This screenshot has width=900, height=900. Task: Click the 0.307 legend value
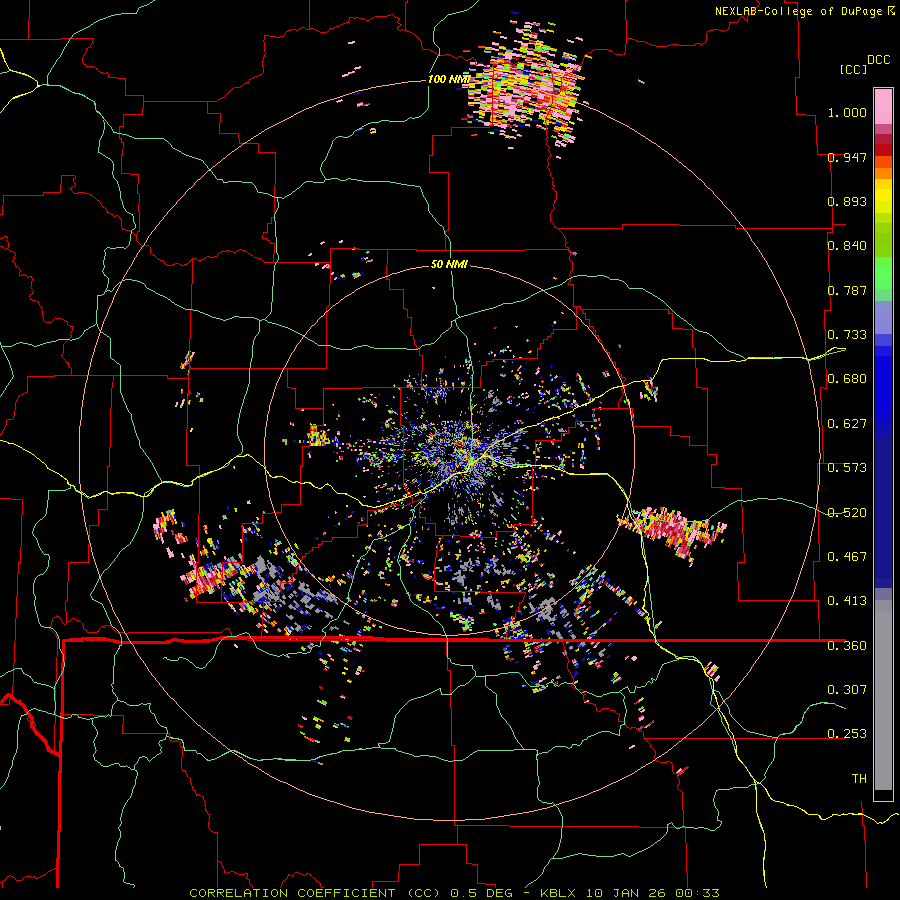[x=847, y=690]
